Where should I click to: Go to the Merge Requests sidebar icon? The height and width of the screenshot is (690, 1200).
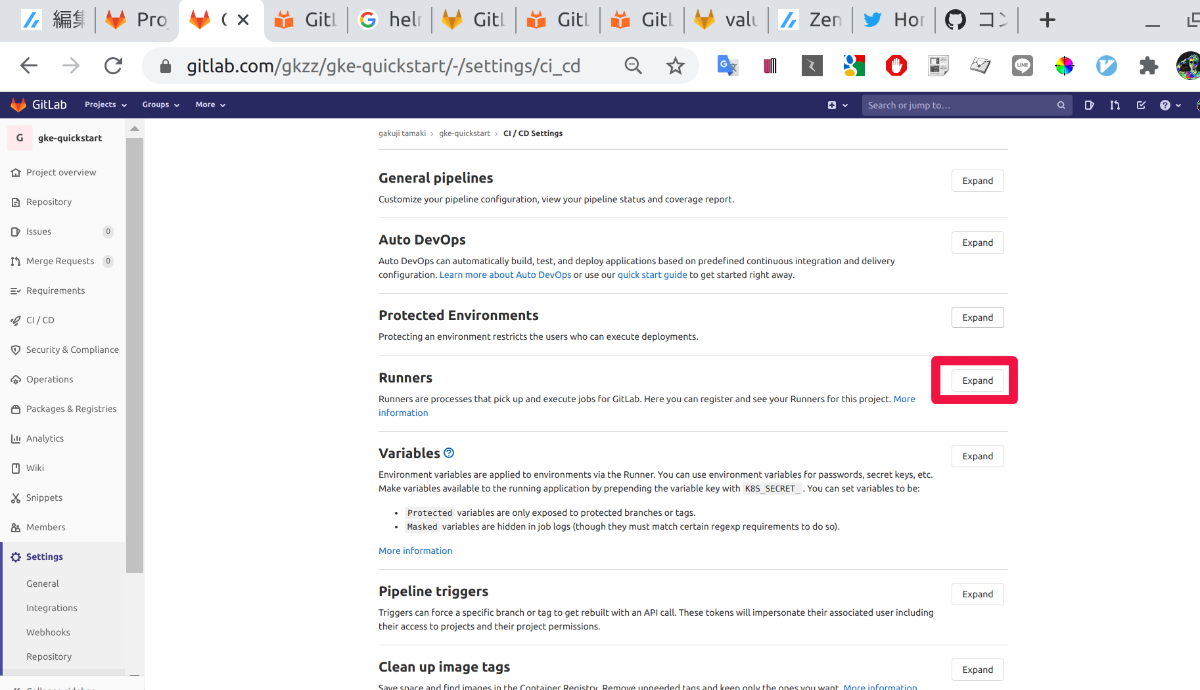tap(15, 261)
